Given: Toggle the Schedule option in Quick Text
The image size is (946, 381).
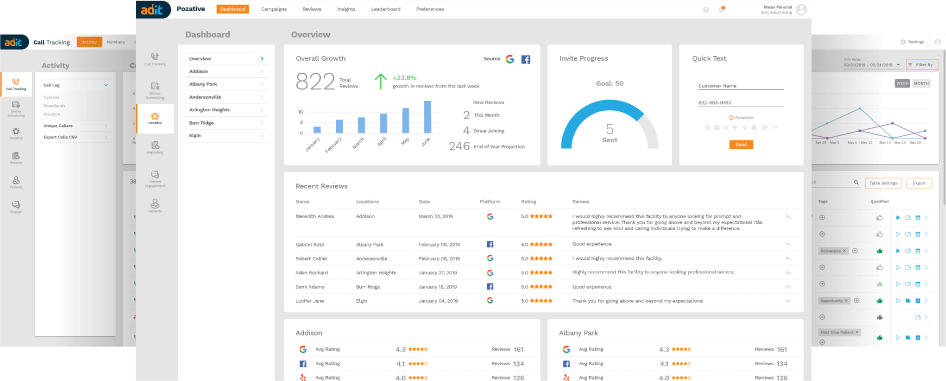Looking at the screenshot, I should pos(741,117).
